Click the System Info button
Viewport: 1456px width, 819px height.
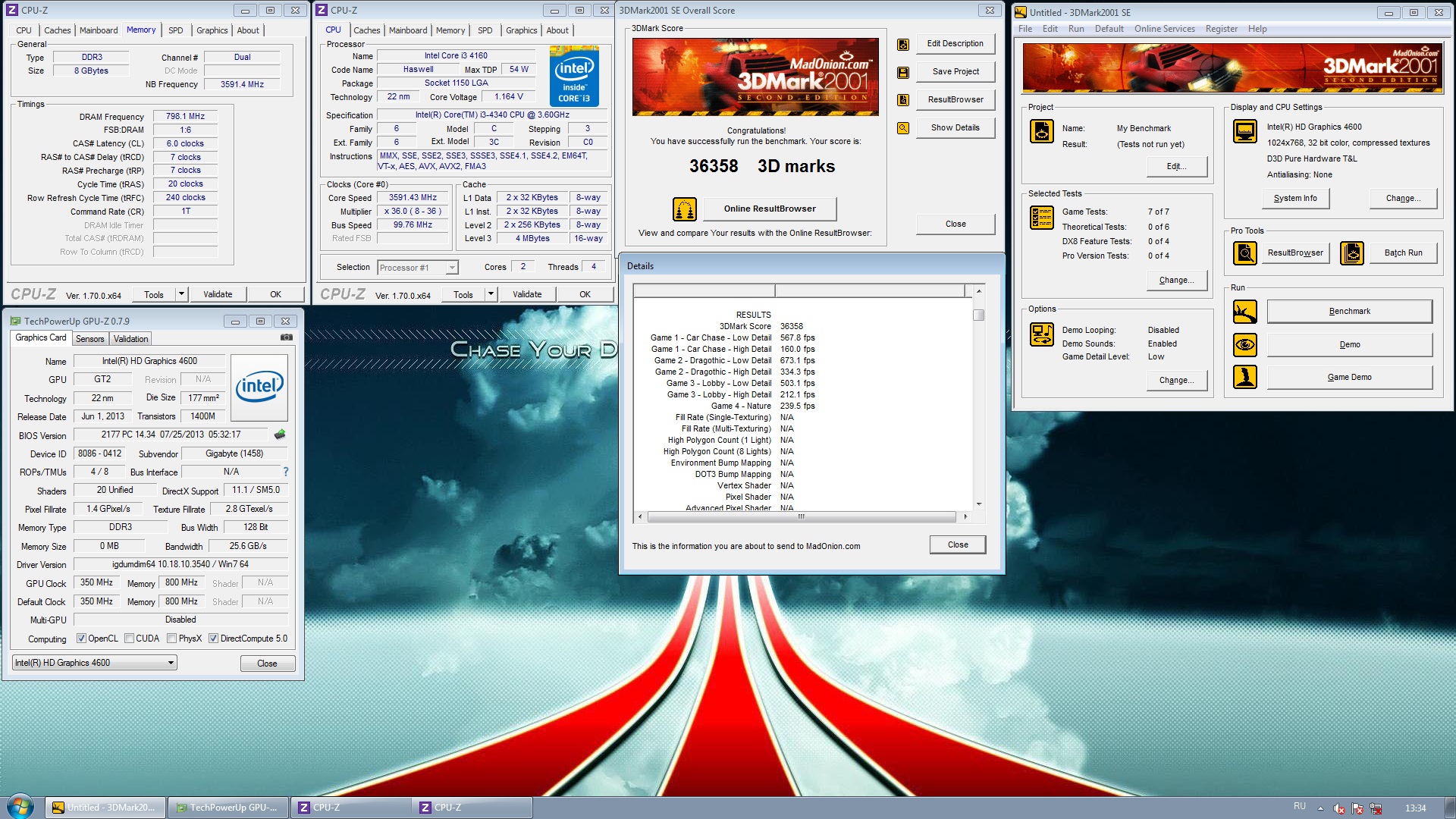pos(1295,198)
